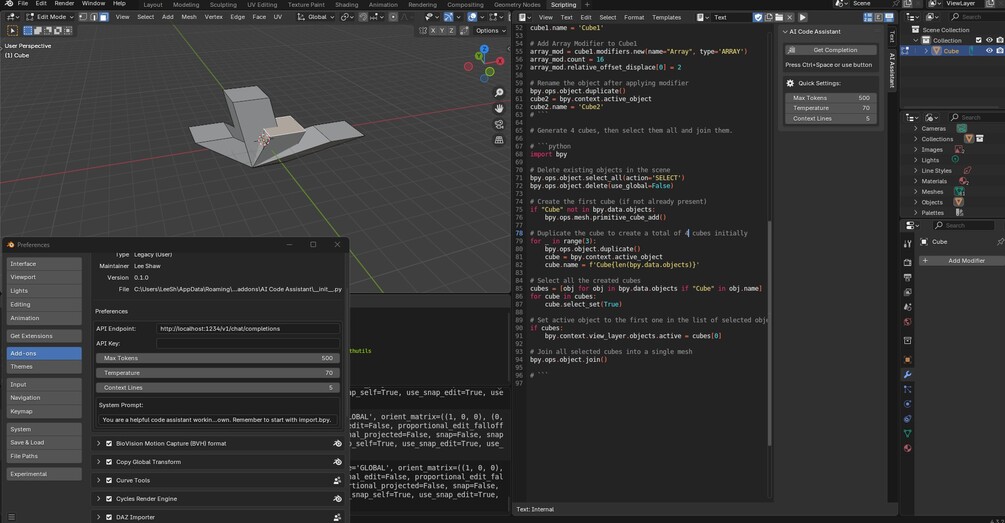Click the Add Modifier button

click(961, 261)
